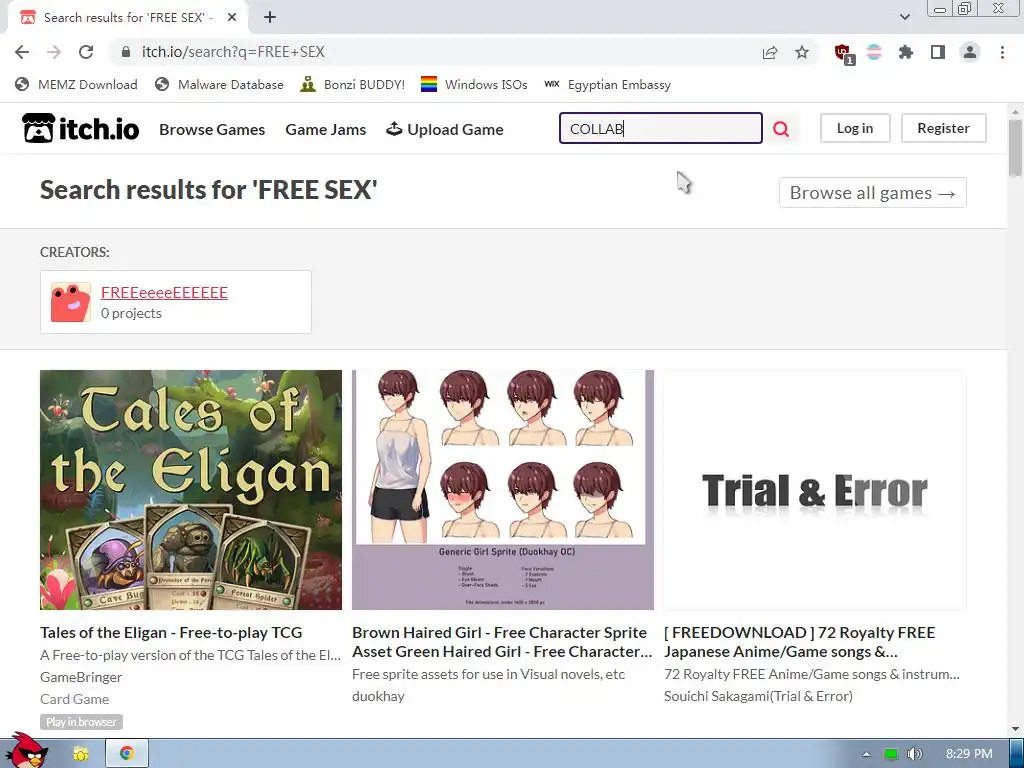This screenshot has height=768, width=1024.
Task: Open the Tales of the Eligan thumbnail
Action: (191, 490)
